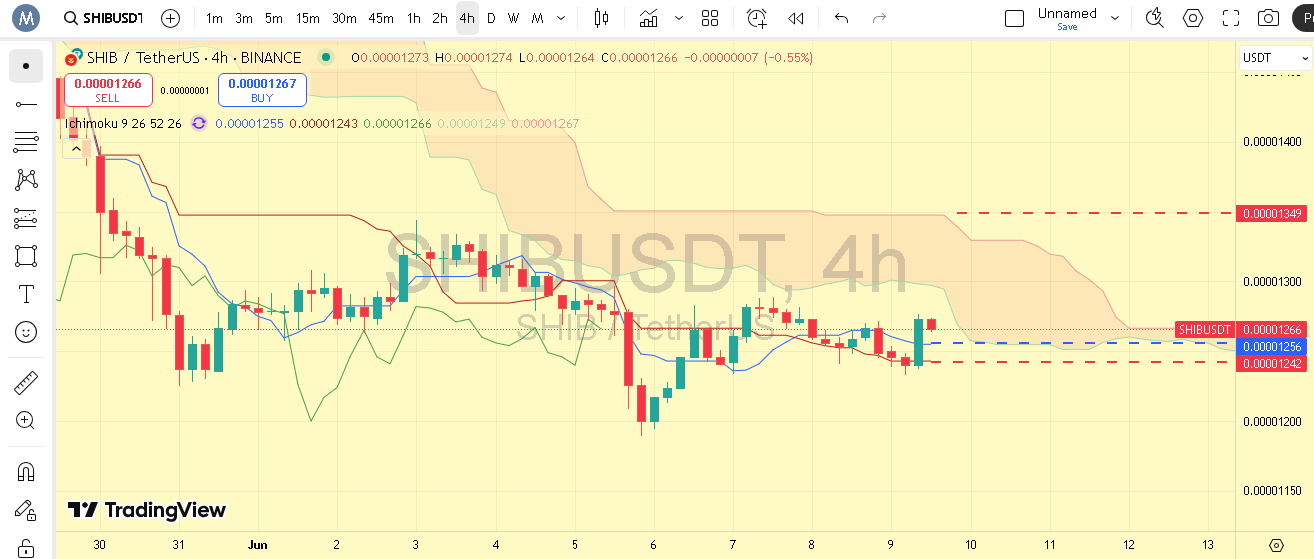Select trend line tool
Image resolution: width=1314 pixels, height=559 pixels.
click(x=26, y=104)
